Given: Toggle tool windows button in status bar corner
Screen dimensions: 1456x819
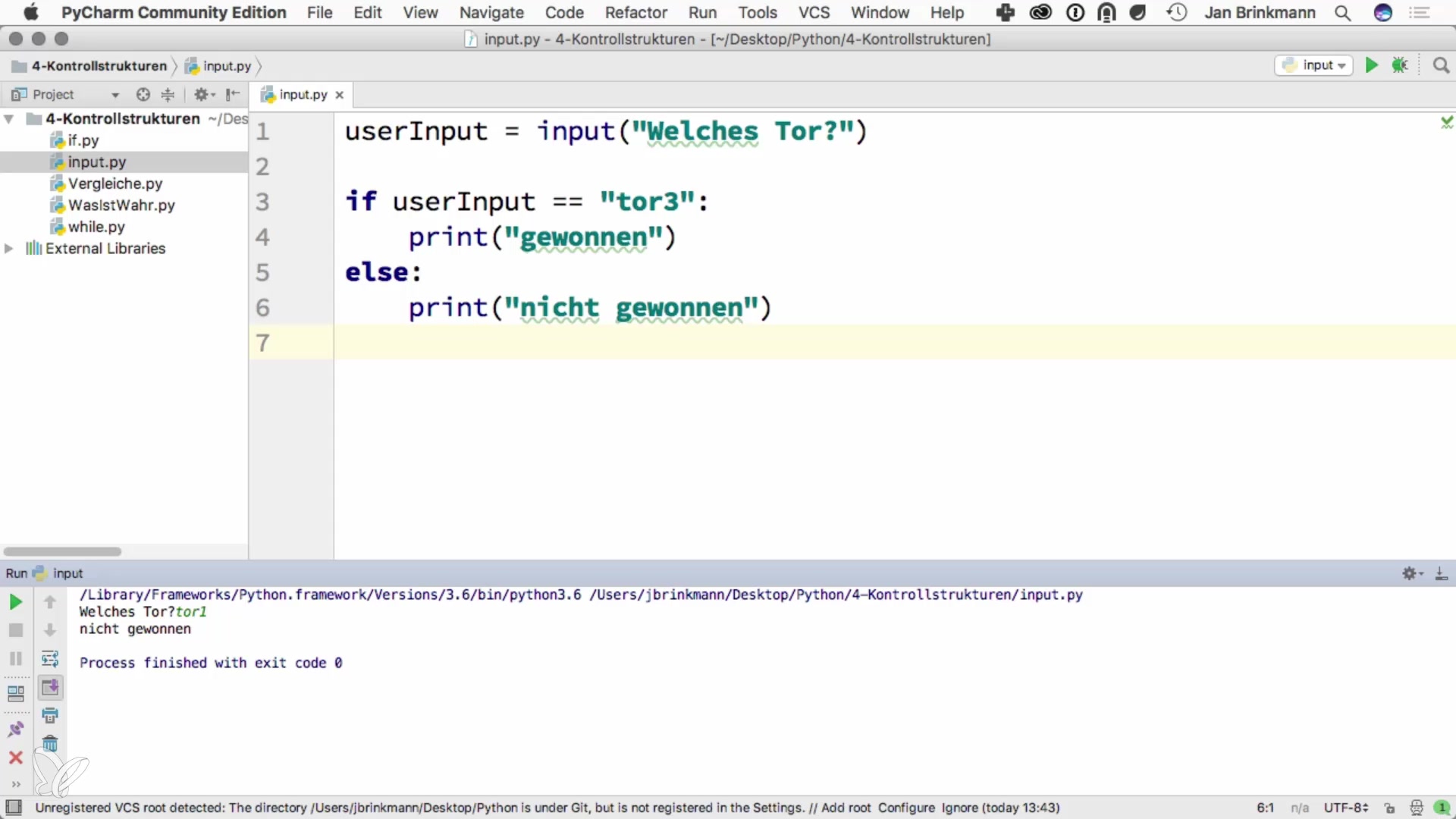Looking at the screenshot, I should [x=14, y=808].
